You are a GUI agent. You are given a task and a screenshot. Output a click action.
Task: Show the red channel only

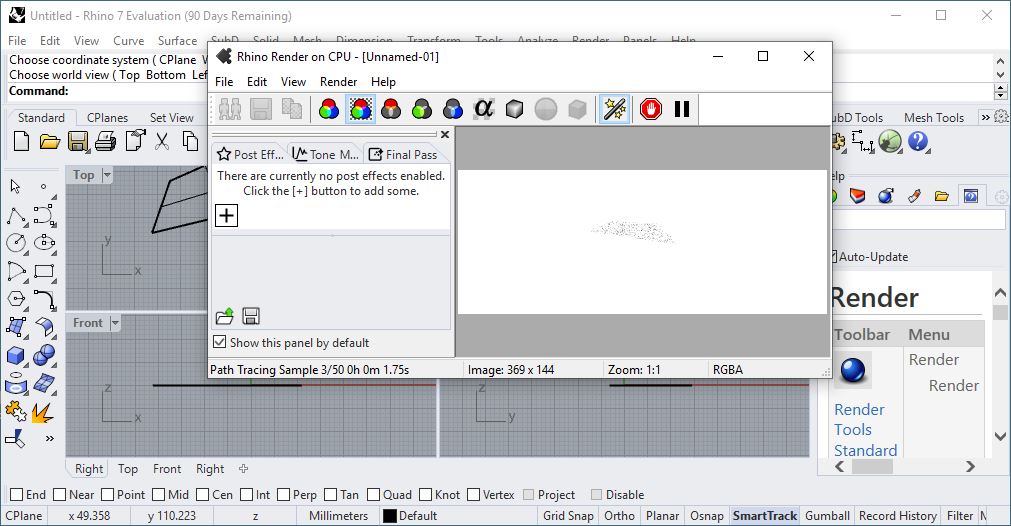pos(391,109)
